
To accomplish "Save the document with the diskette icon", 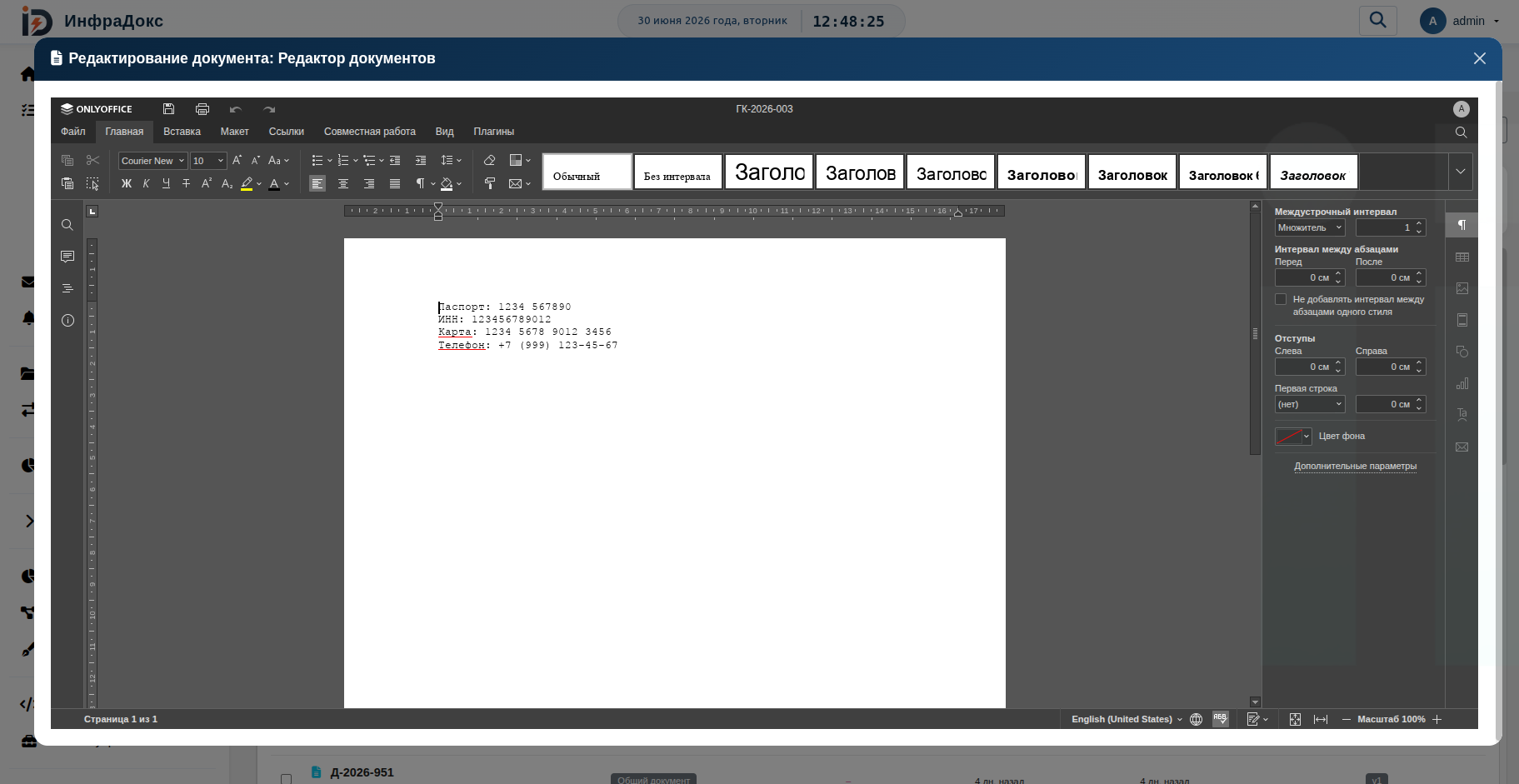I will pos(168,109).
